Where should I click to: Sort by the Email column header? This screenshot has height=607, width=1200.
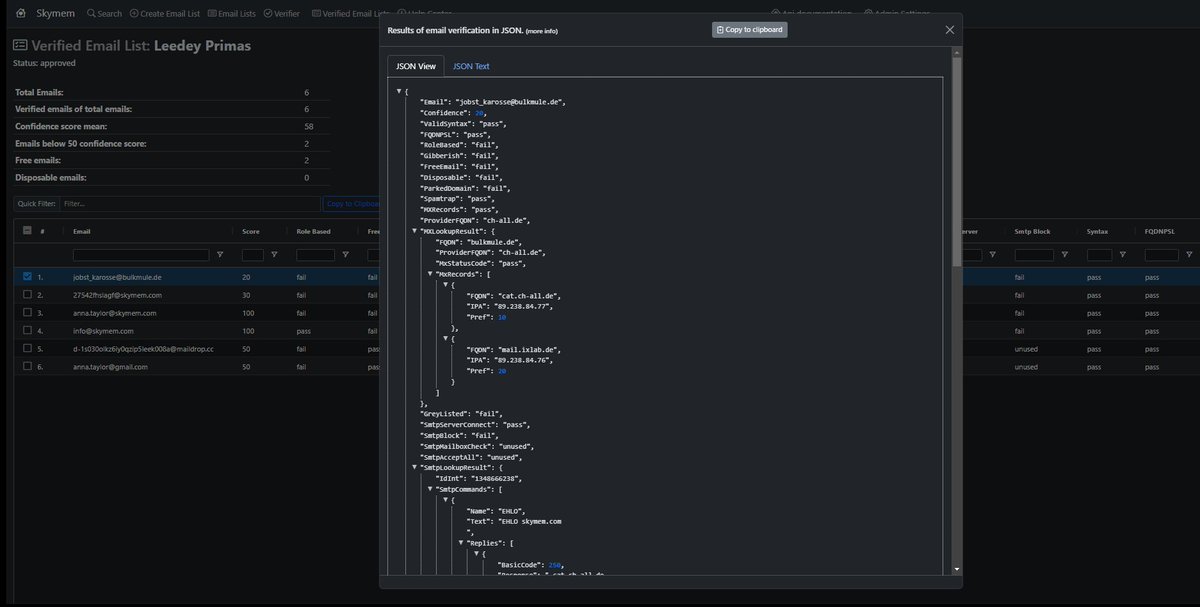tap(82, 231)
